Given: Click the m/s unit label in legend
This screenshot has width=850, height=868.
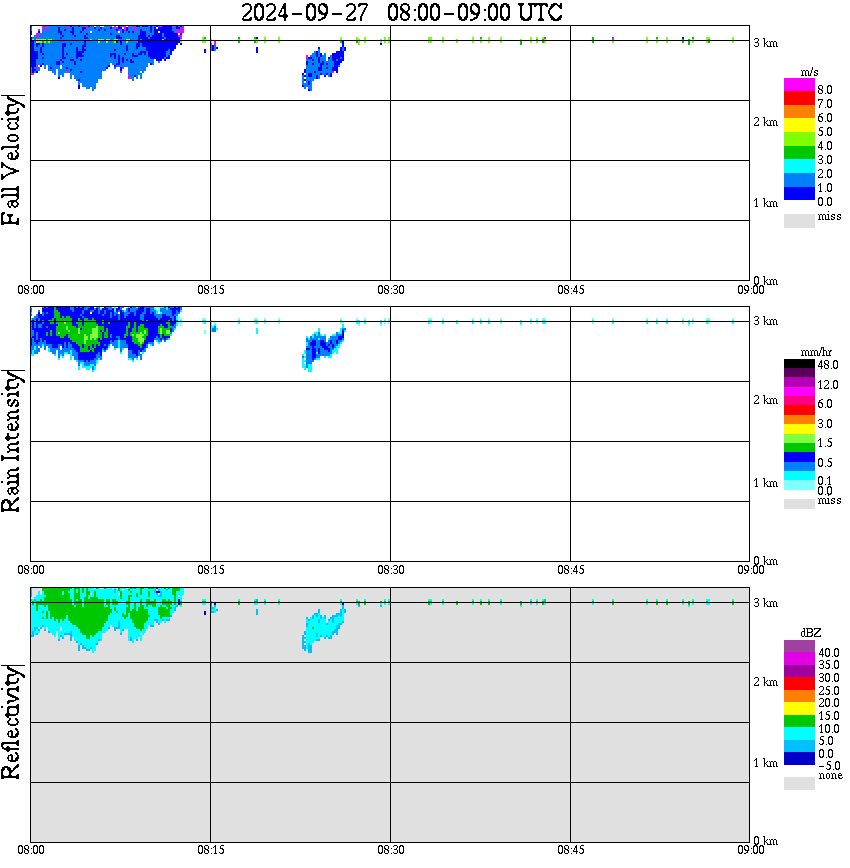Looking at the screenshot, I should click(809, 73).
